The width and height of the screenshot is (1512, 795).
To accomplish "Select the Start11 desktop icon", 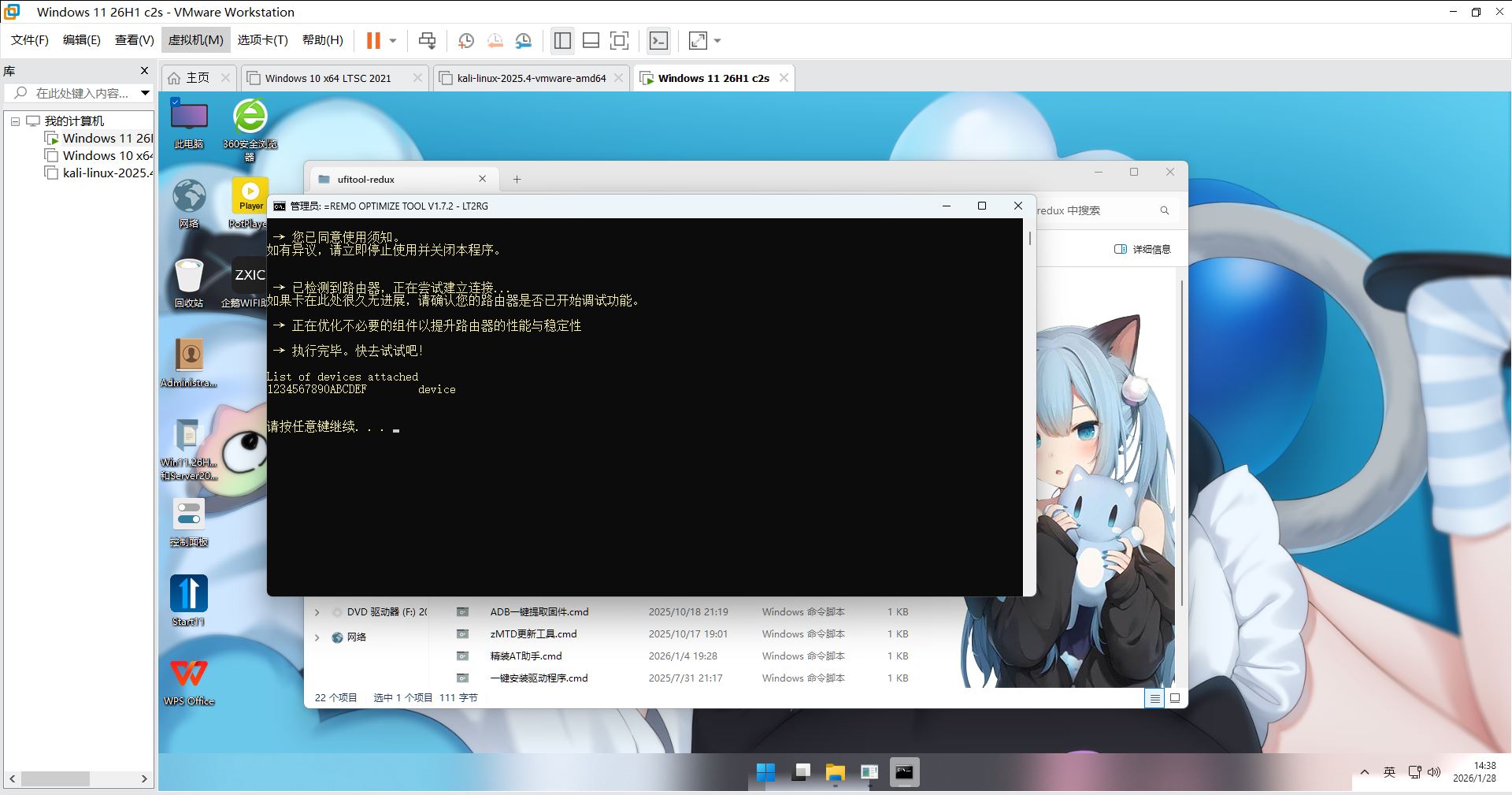I will tap(189, 600).
